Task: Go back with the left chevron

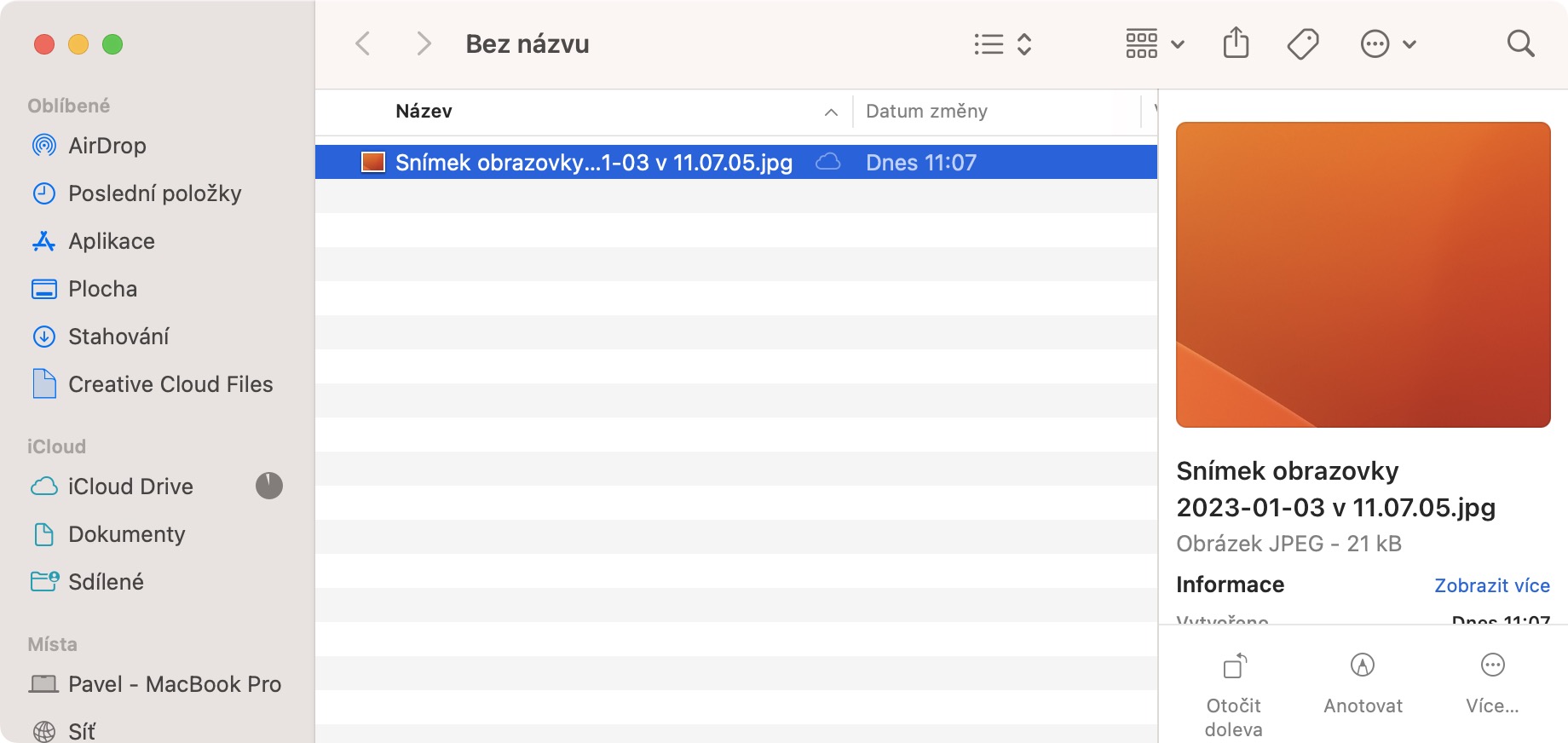Action: click(x=363, y=43)
